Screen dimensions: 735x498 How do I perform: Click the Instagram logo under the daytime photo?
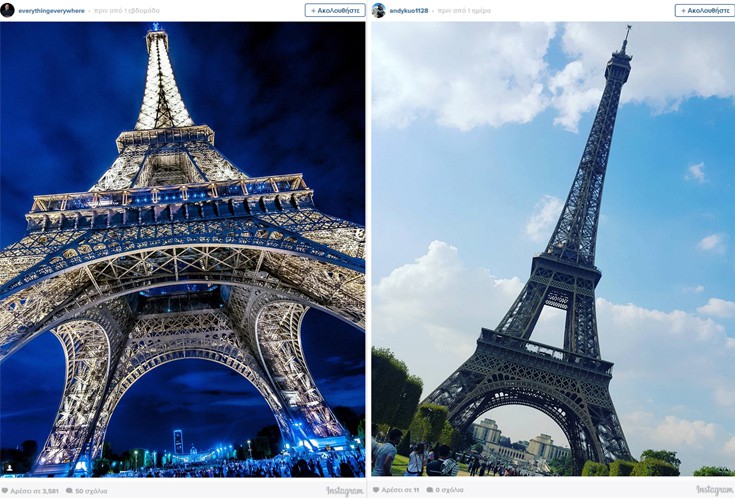715,490
